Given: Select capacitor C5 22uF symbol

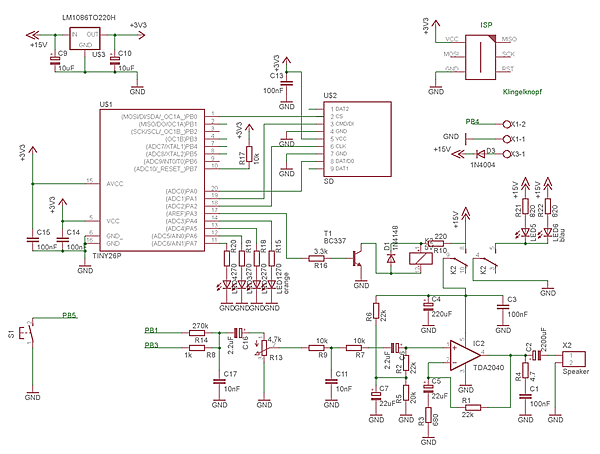Looking at the screenshot, I should (428, 388).
